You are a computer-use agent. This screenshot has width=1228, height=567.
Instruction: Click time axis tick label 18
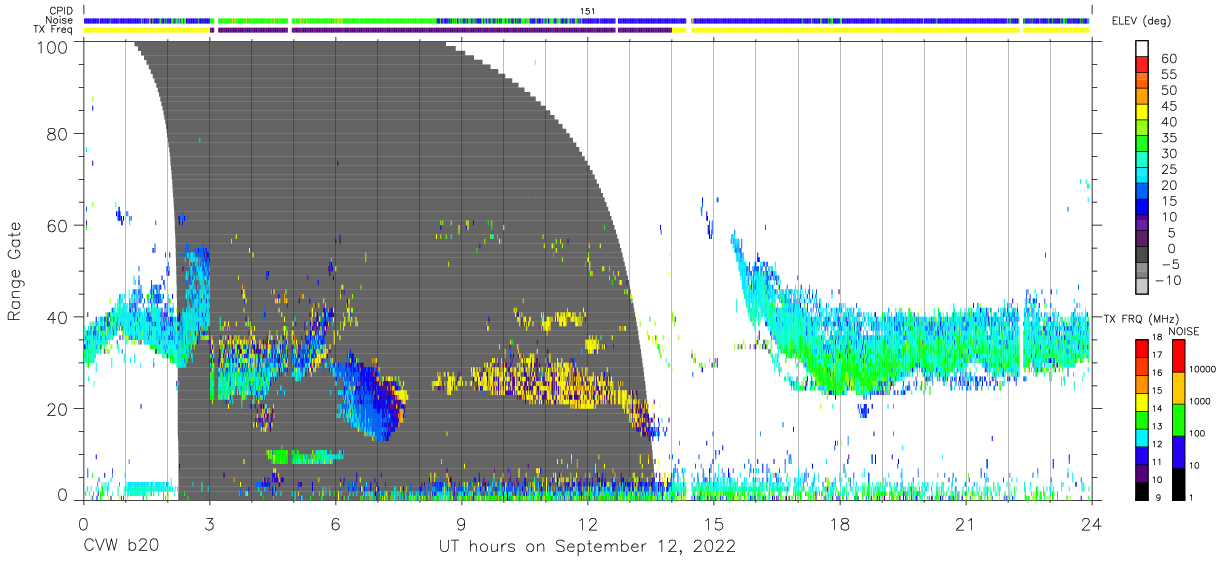pos(839,524)
